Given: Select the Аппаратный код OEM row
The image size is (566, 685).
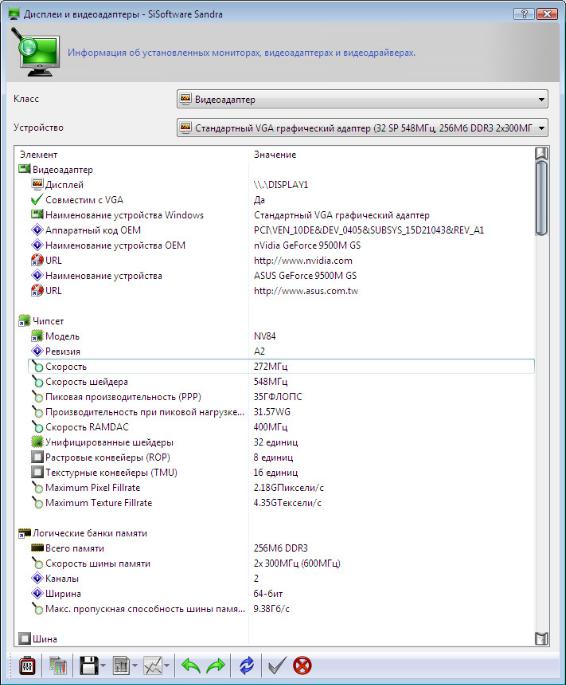Looking at the screenshot, I should point(282,230).
